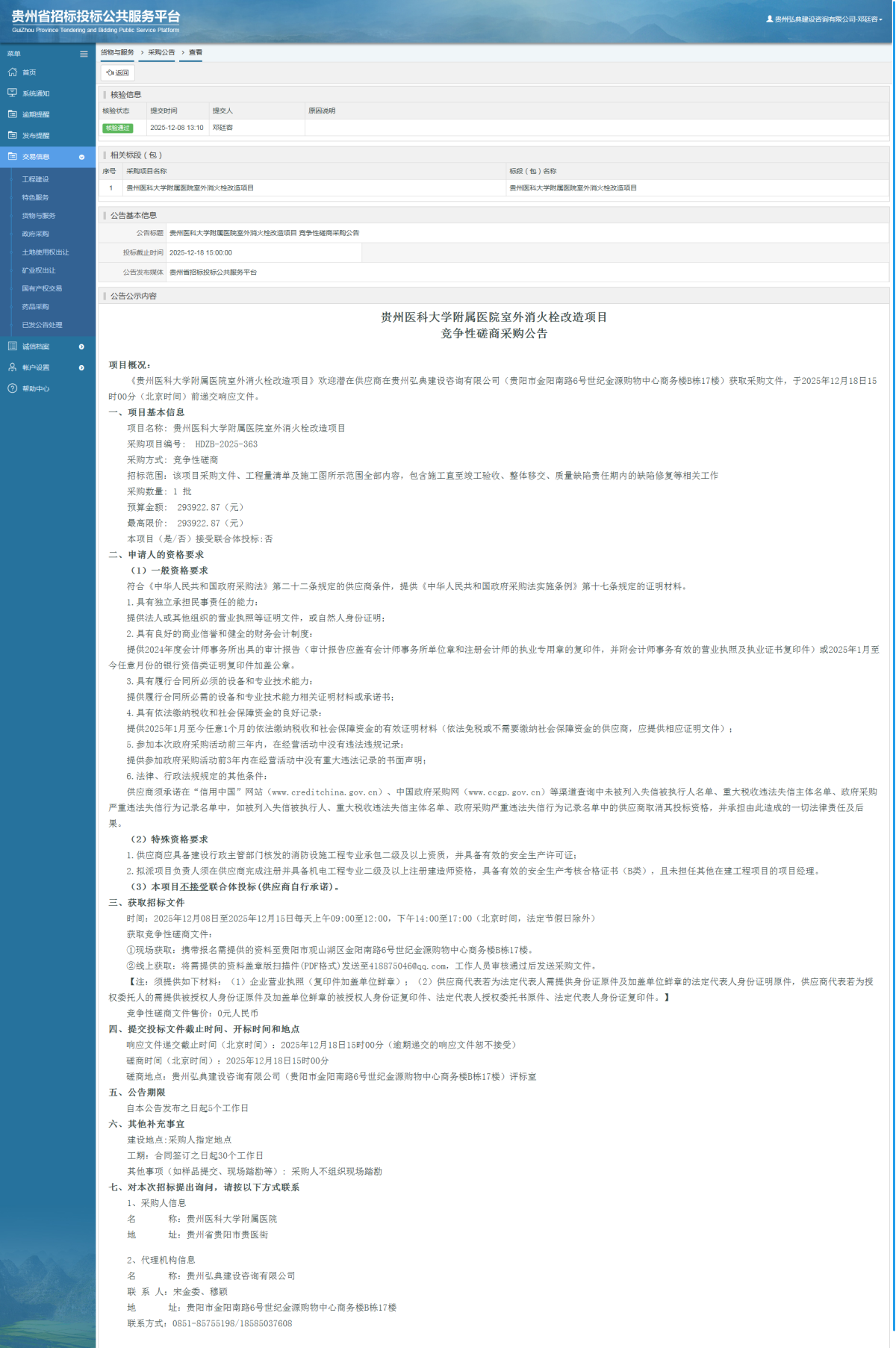Open the 诚信档案 list icon
Image resolution: width=896 pixels, height=1348 pixels.
tap(12, 347)
